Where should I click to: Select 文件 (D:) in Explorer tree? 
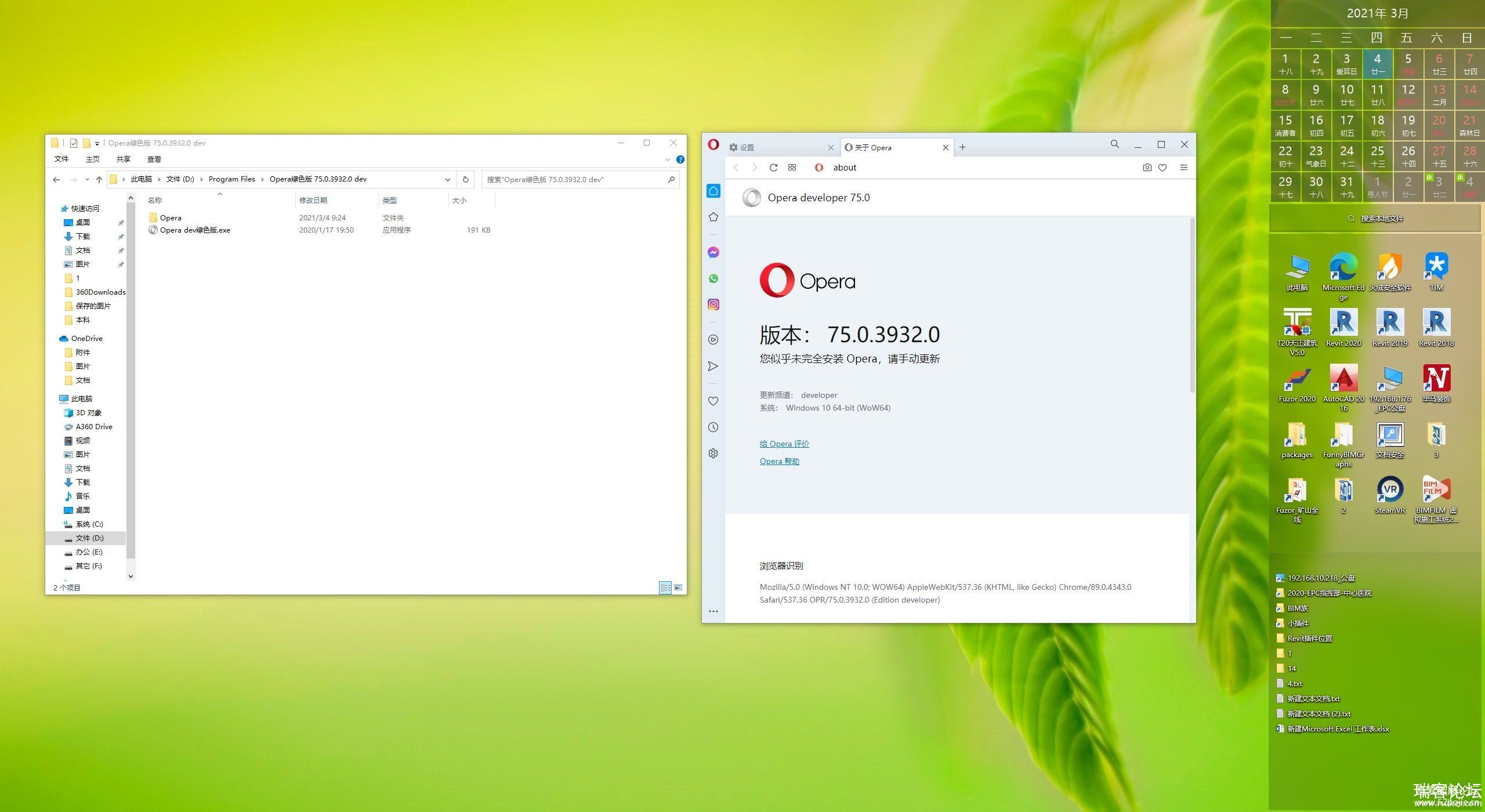tap(86, 538)
